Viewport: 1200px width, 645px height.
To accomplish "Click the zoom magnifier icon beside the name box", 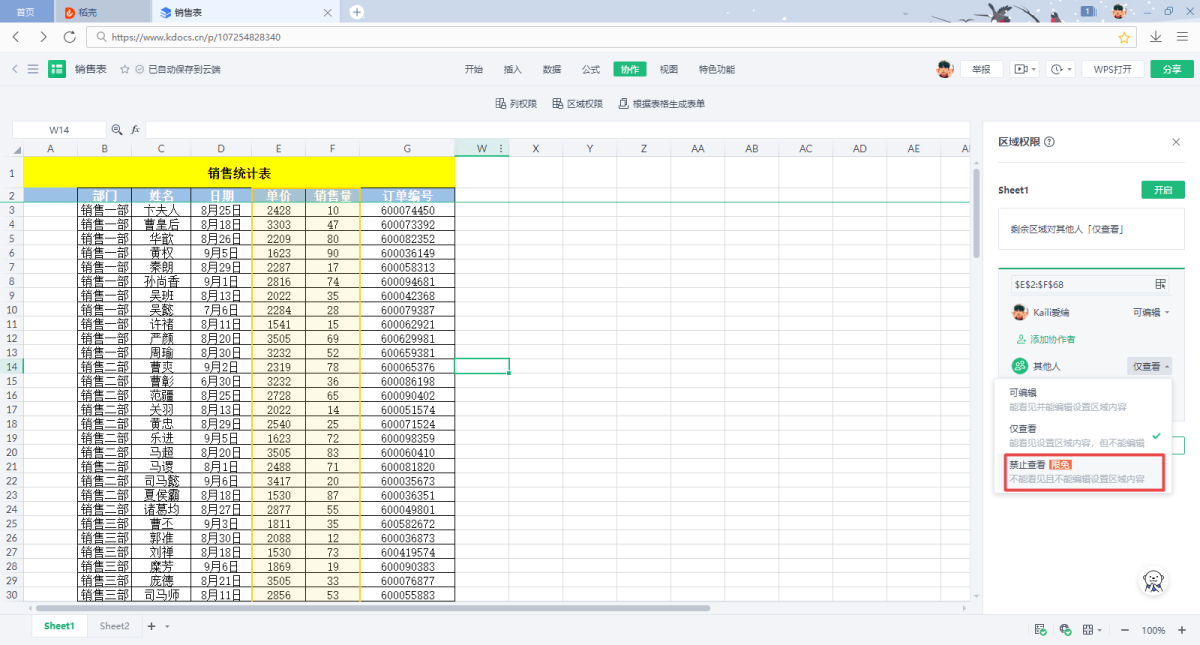I will [x=117, y=130].
